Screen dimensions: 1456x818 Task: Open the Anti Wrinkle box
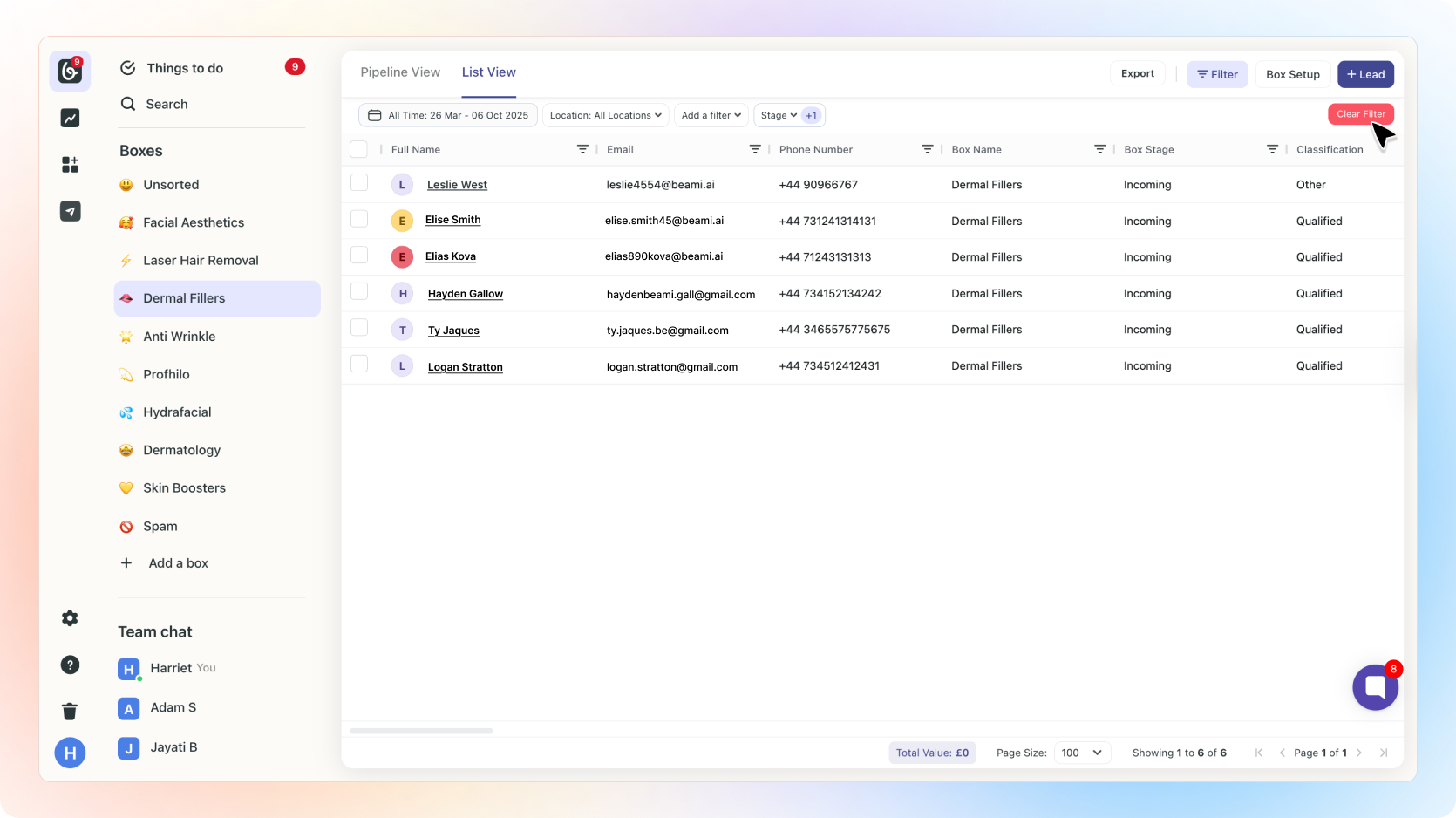pyautogui.click(x=217, y=337)
